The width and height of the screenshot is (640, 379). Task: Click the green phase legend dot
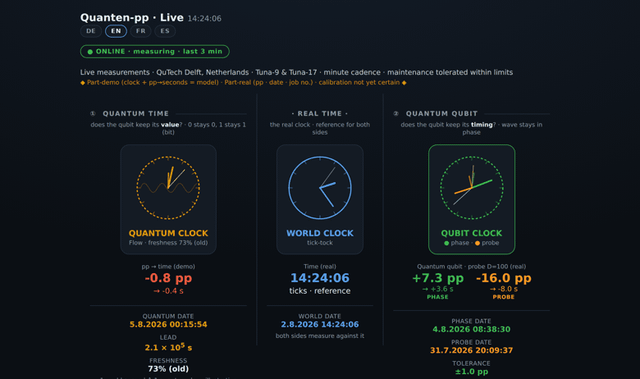pos(447,243)
